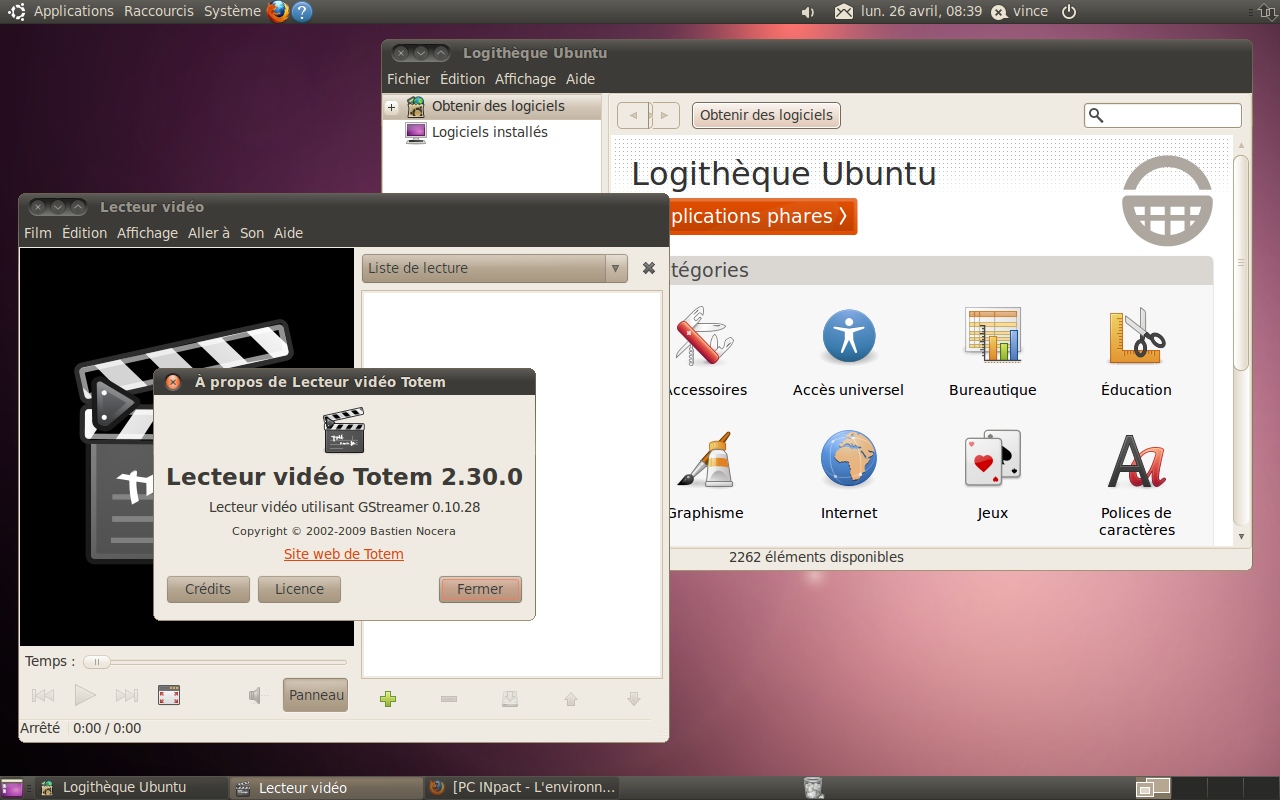The image size is (1280, 800).
Task: Open the Aller à menu
Action: tap(209, 233)
